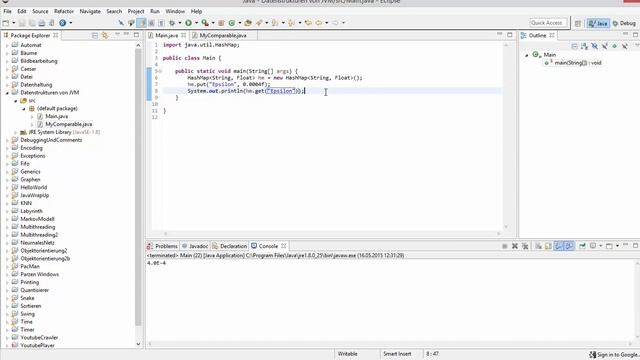Select the Snake project
The image size is (640, 360).
[x=27, y=298]
